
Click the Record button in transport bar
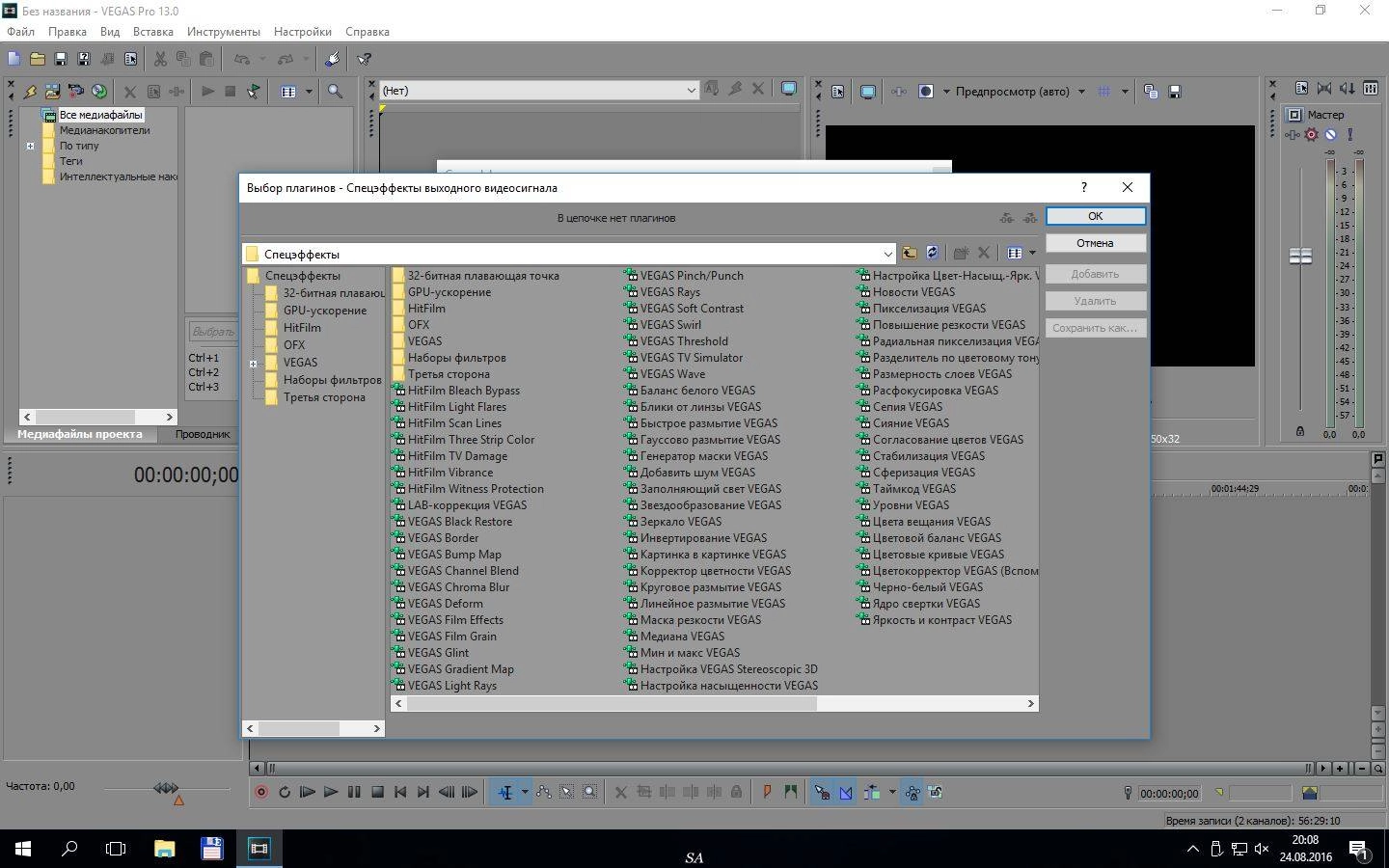[260, 792]
